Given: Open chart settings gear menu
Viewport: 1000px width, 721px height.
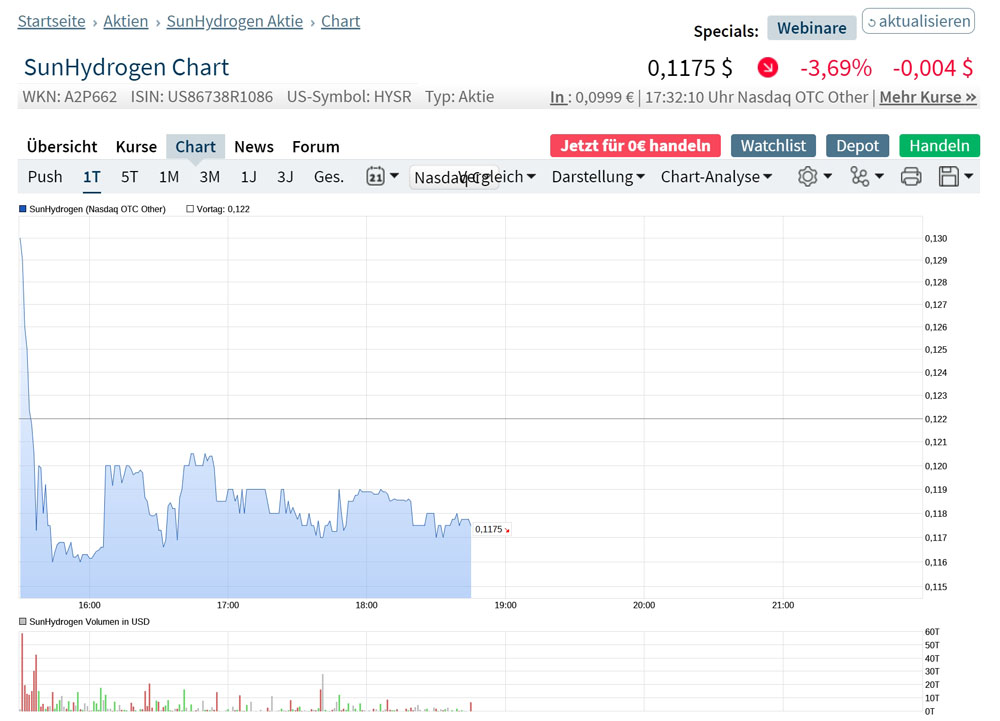Looking at the screenshot, I should coord(814,177).
